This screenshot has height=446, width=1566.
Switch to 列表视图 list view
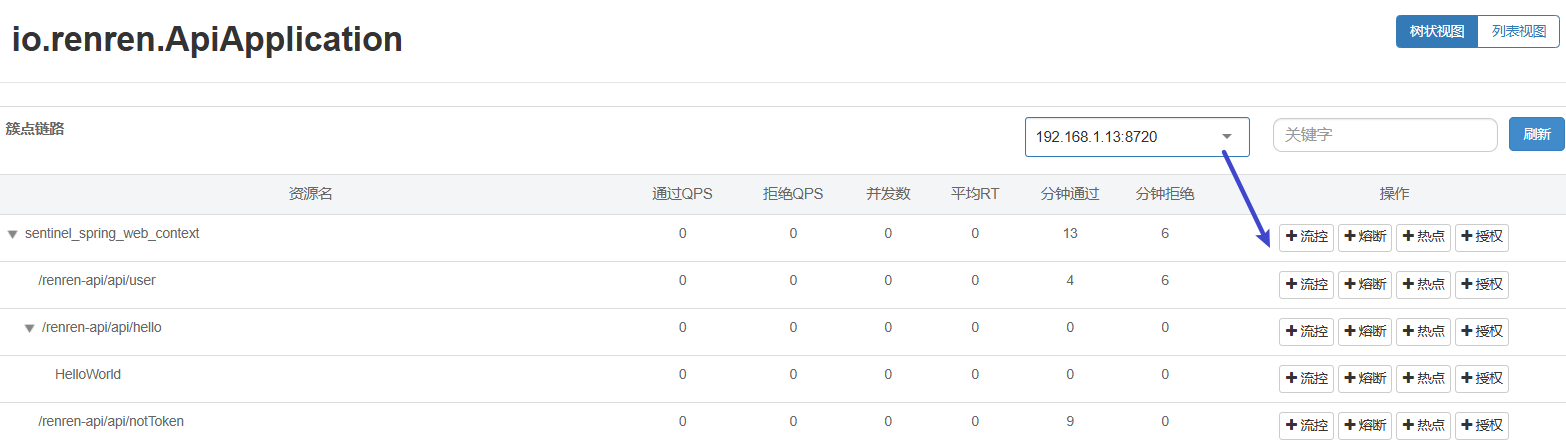[x=1519, y=31]
